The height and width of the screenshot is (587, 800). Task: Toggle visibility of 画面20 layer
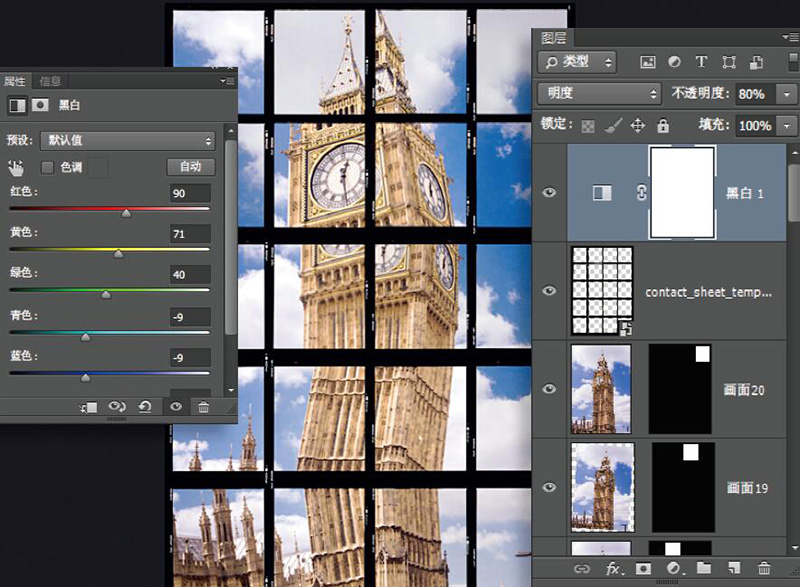[548, 388]
